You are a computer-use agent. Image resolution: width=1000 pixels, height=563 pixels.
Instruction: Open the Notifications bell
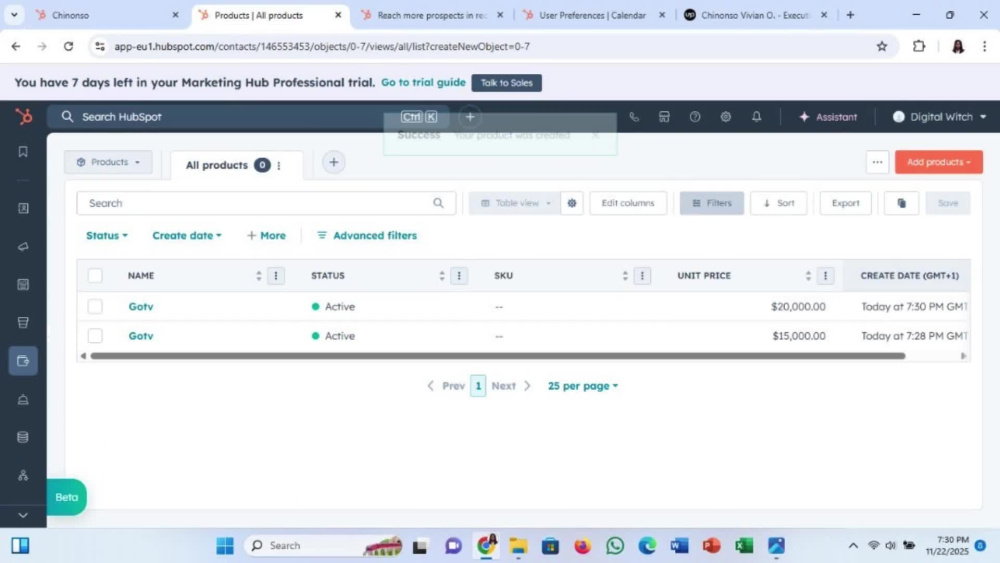(x=756, y=117)
